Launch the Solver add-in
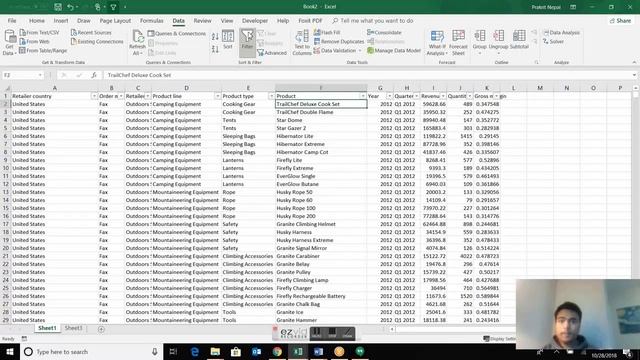Viewport: 640px width, 360px height. (553, 41)
